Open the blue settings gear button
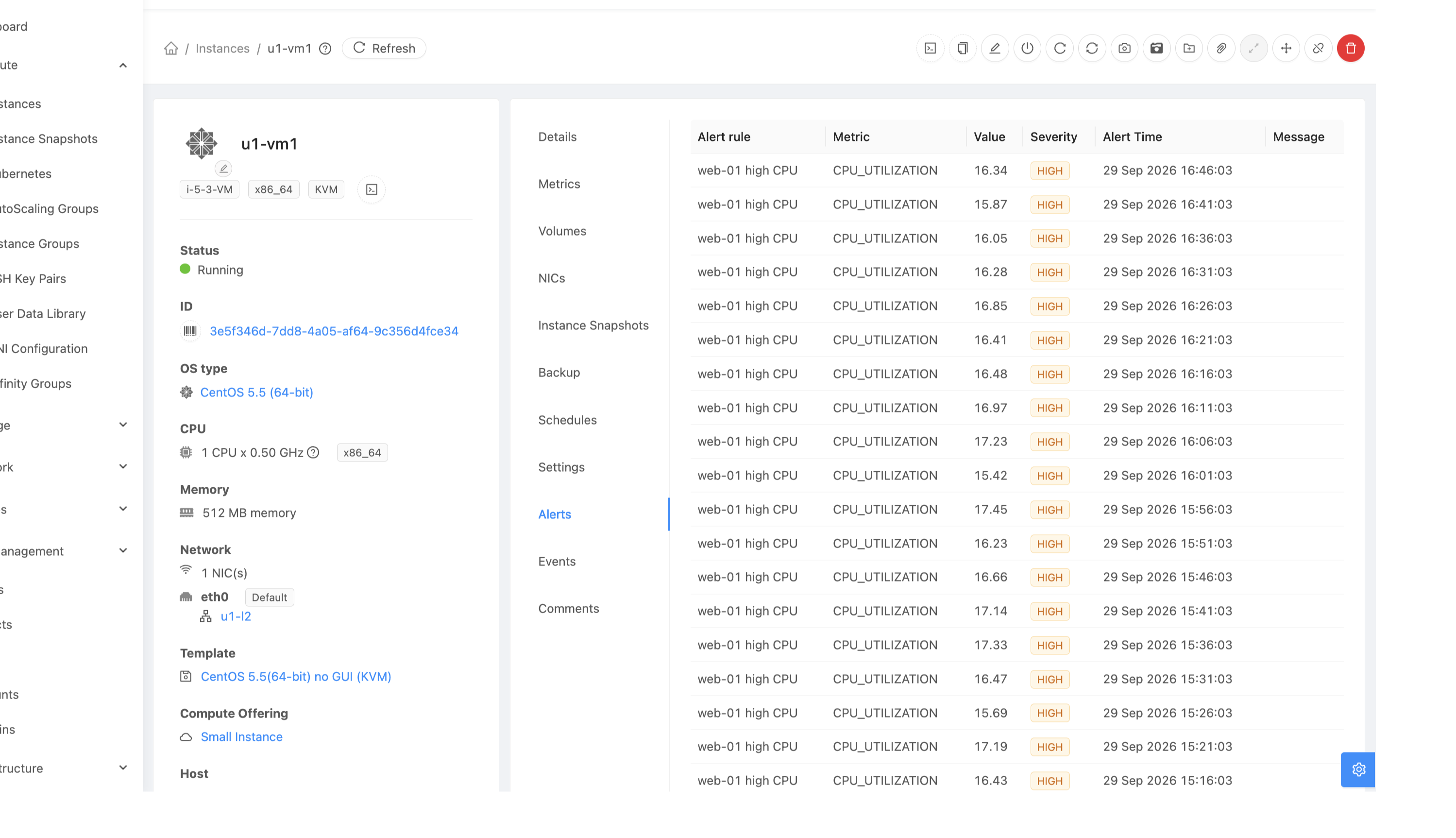This screenshot has width=1456, height=838. (1357, 769)
